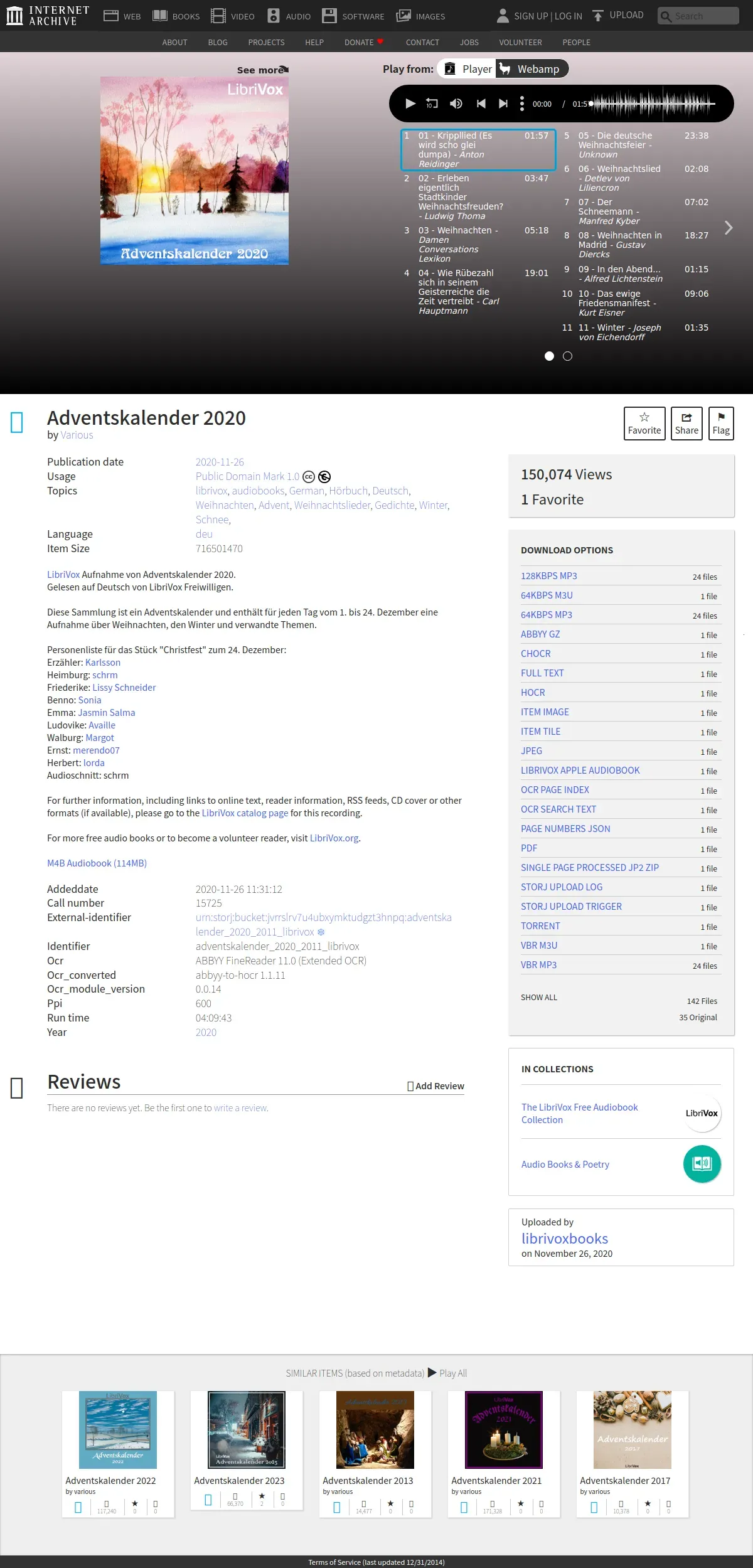The image size is (753, 1568).
Task: Open the Help menu item
Action: point(314,43)
